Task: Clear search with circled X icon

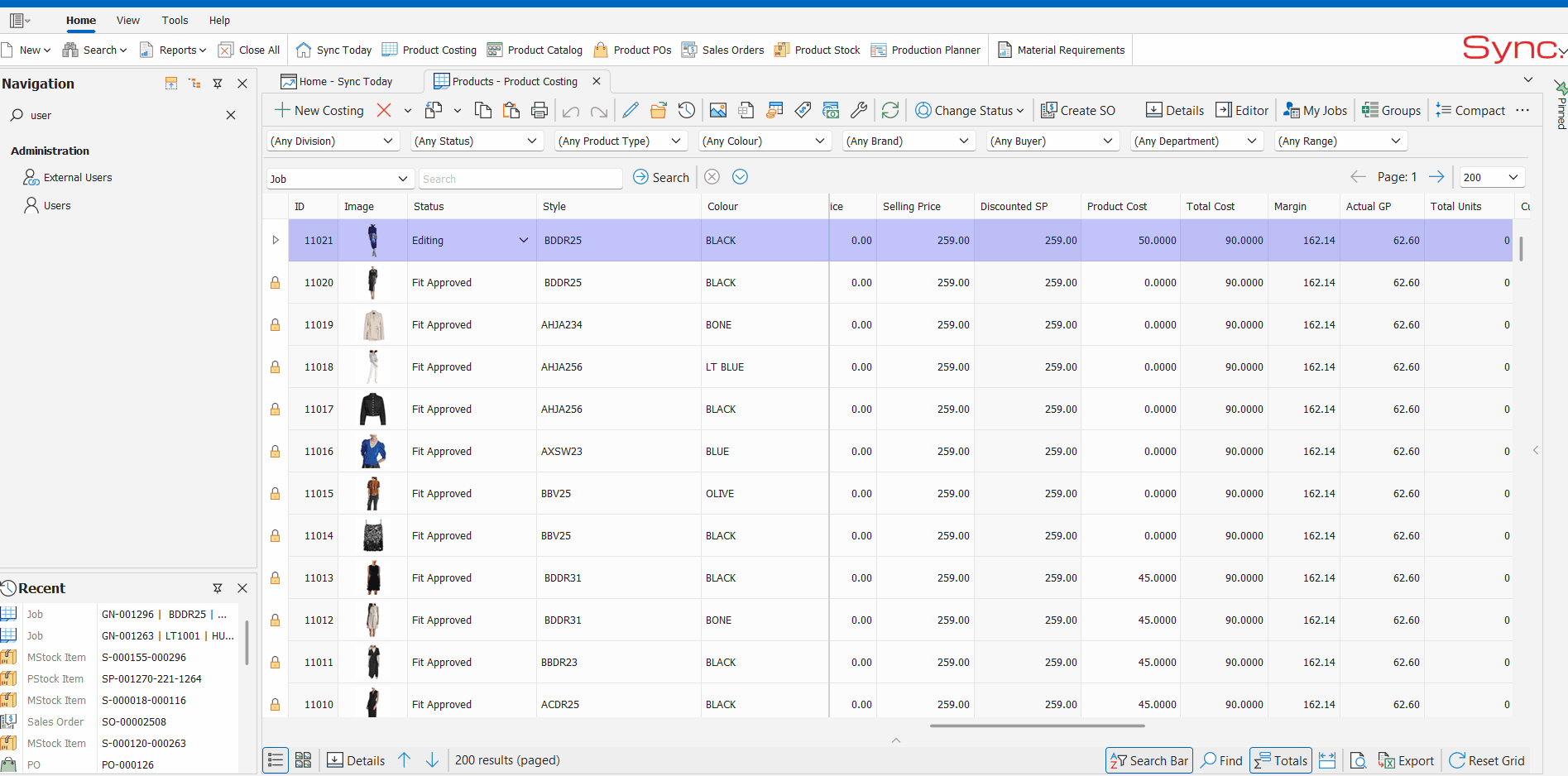Action: tap(712, 177)
